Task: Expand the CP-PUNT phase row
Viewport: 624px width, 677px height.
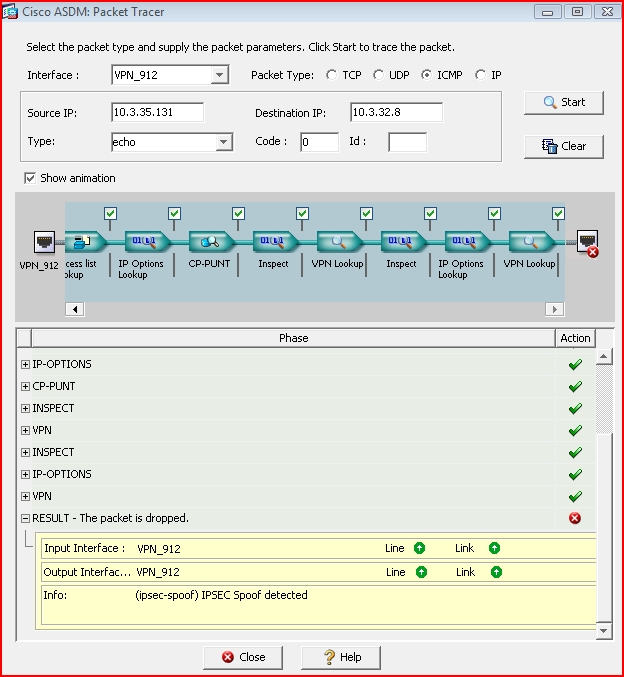Action: (25, 386)
